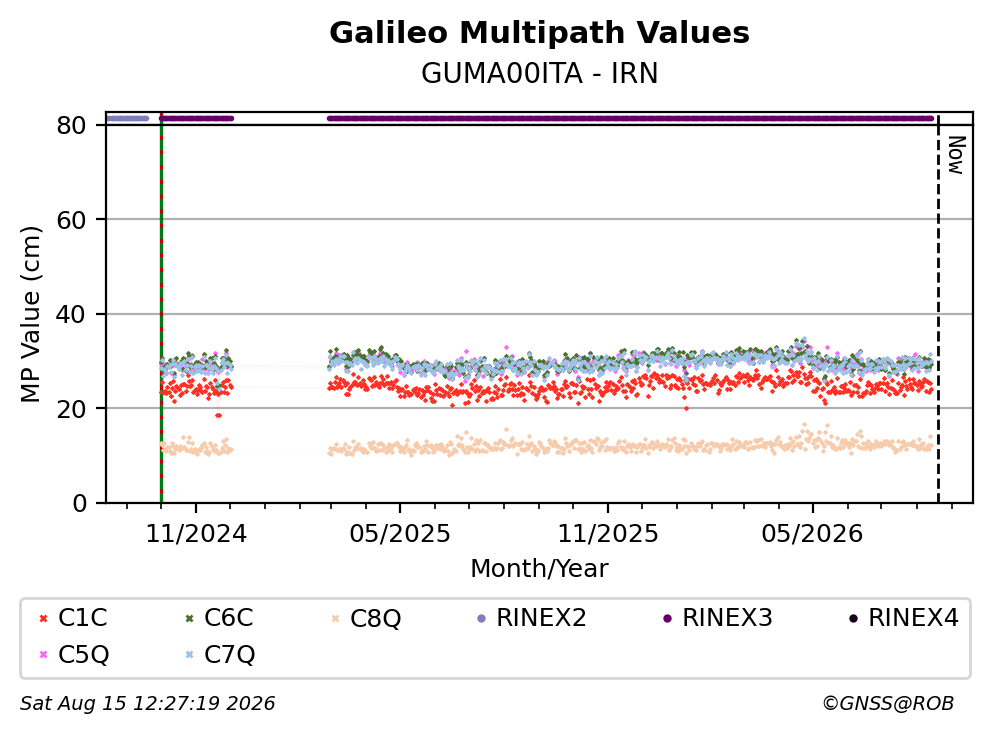Click the MP Value (cm) axis label
Screen dimensions: 992x734
[30, 314]
